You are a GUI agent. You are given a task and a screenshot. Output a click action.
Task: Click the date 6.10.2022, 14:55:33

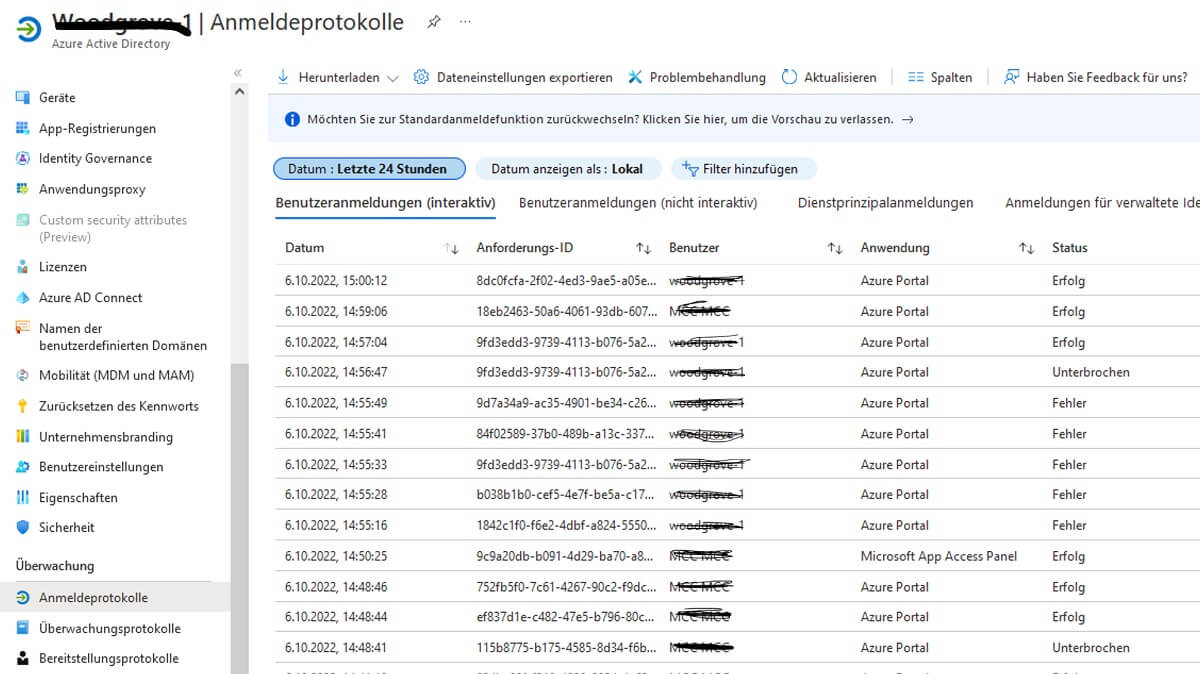(x=336, y=464)
